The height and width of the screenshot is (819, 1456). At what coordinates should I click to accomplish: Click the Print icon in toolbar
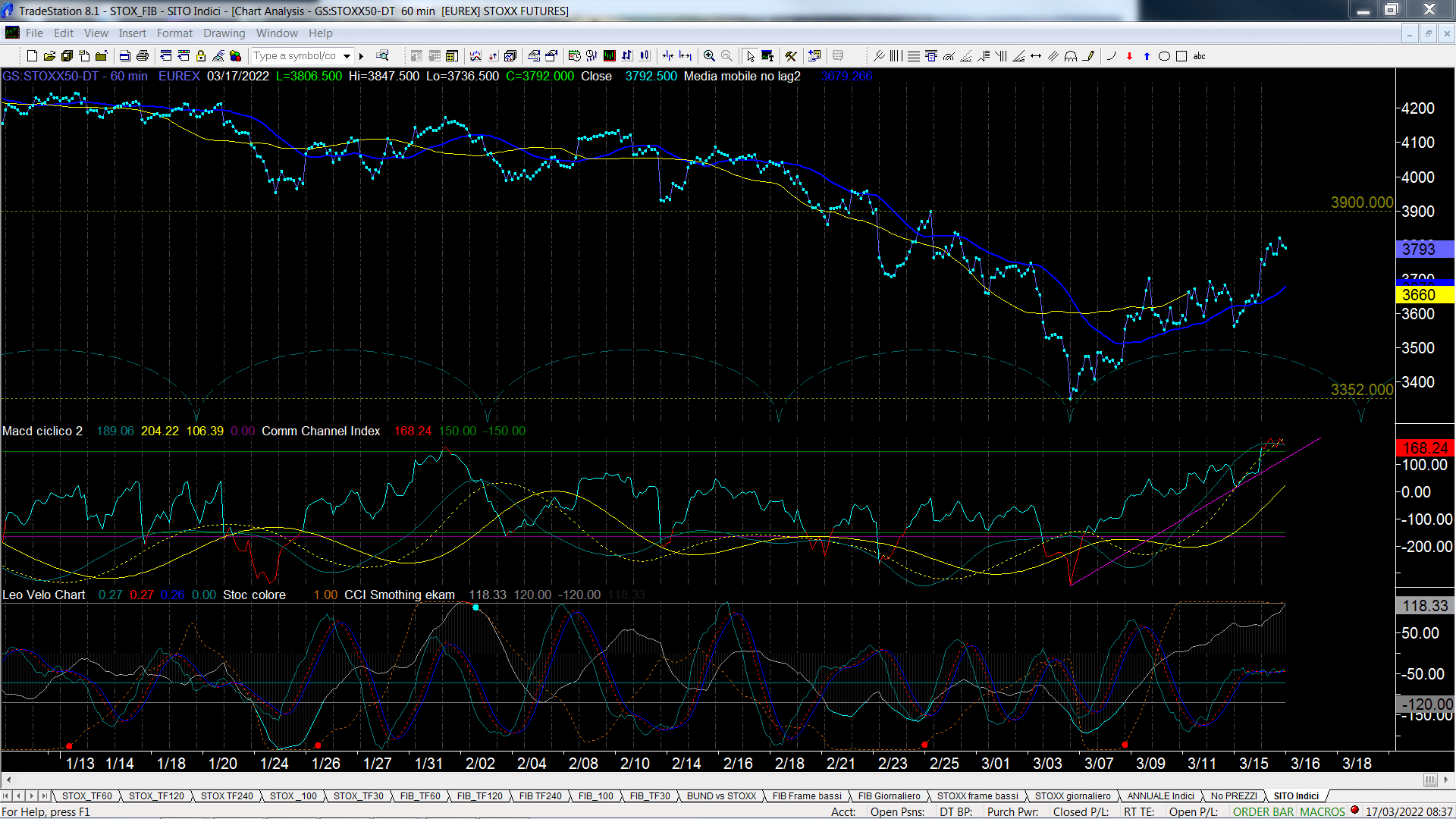(142, 56)
